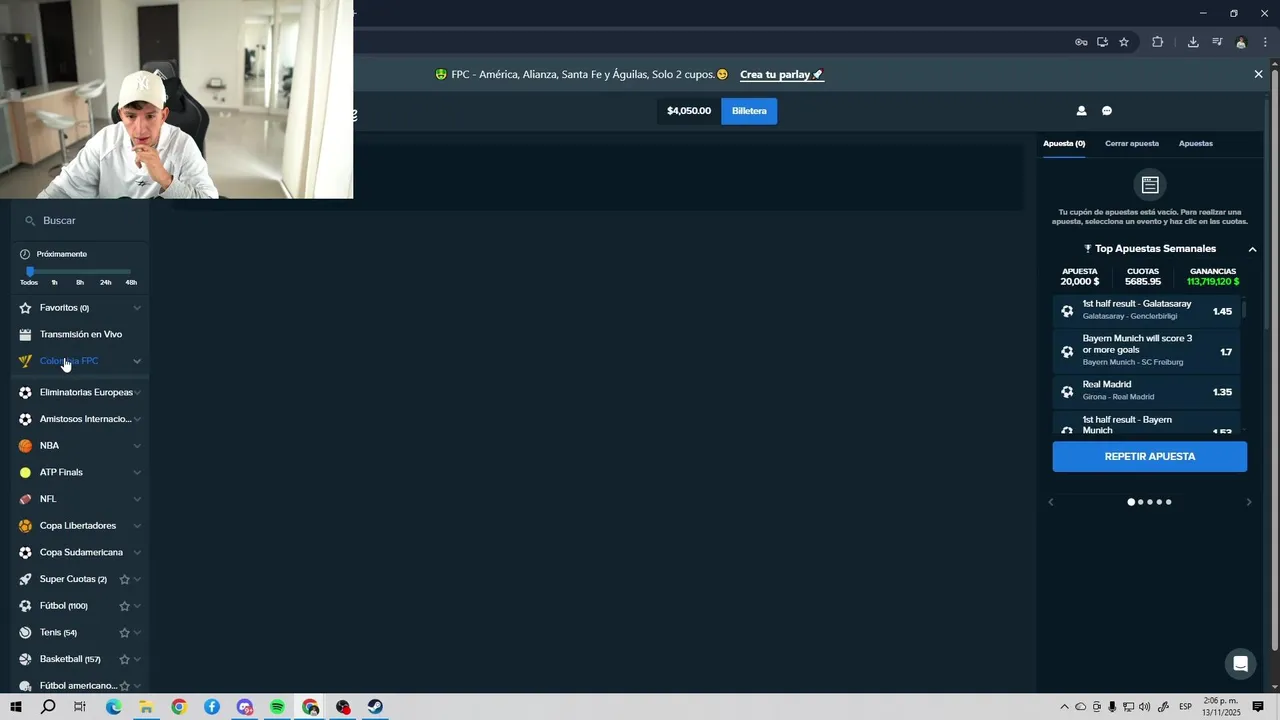1280x720 pixels.
Task: Open Chrome extensions puzzle icon
Action: coord(1158,42)
